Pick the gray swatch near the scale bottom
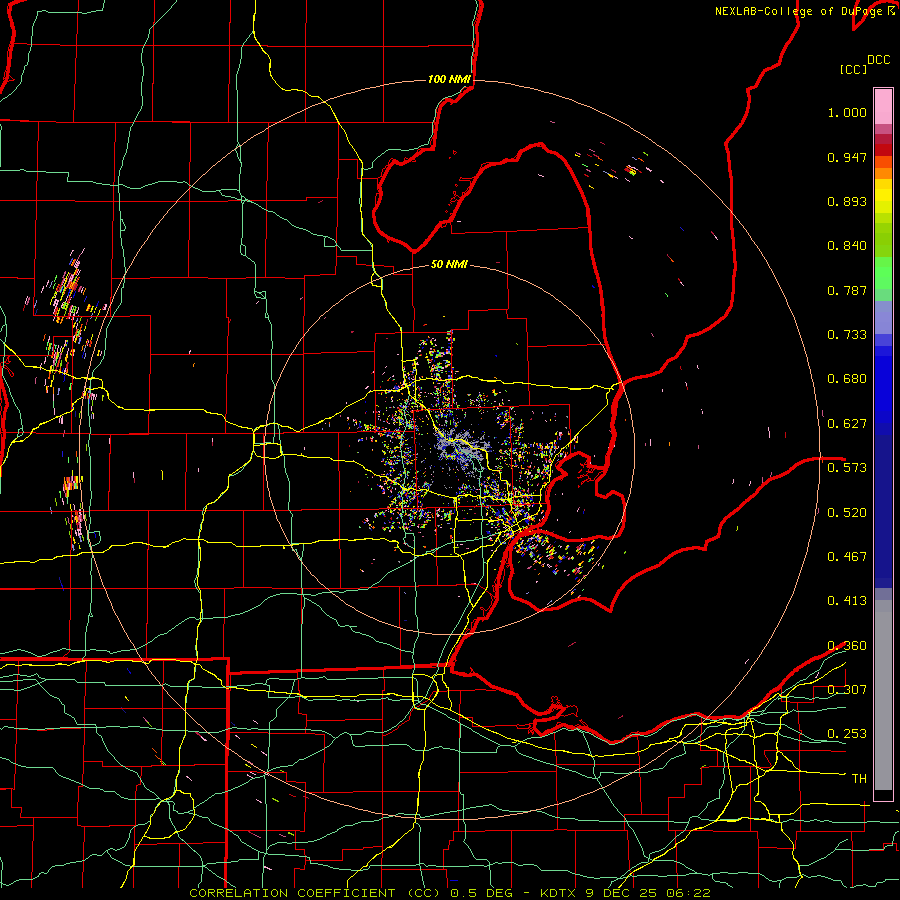The image size is (900, 900). (x=883, y=695)
